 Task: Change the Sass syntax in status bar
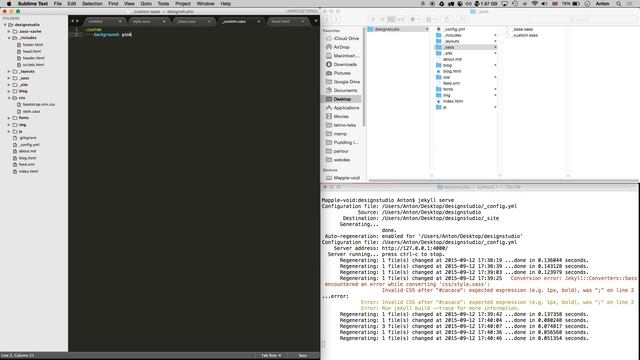click(302, 356)
